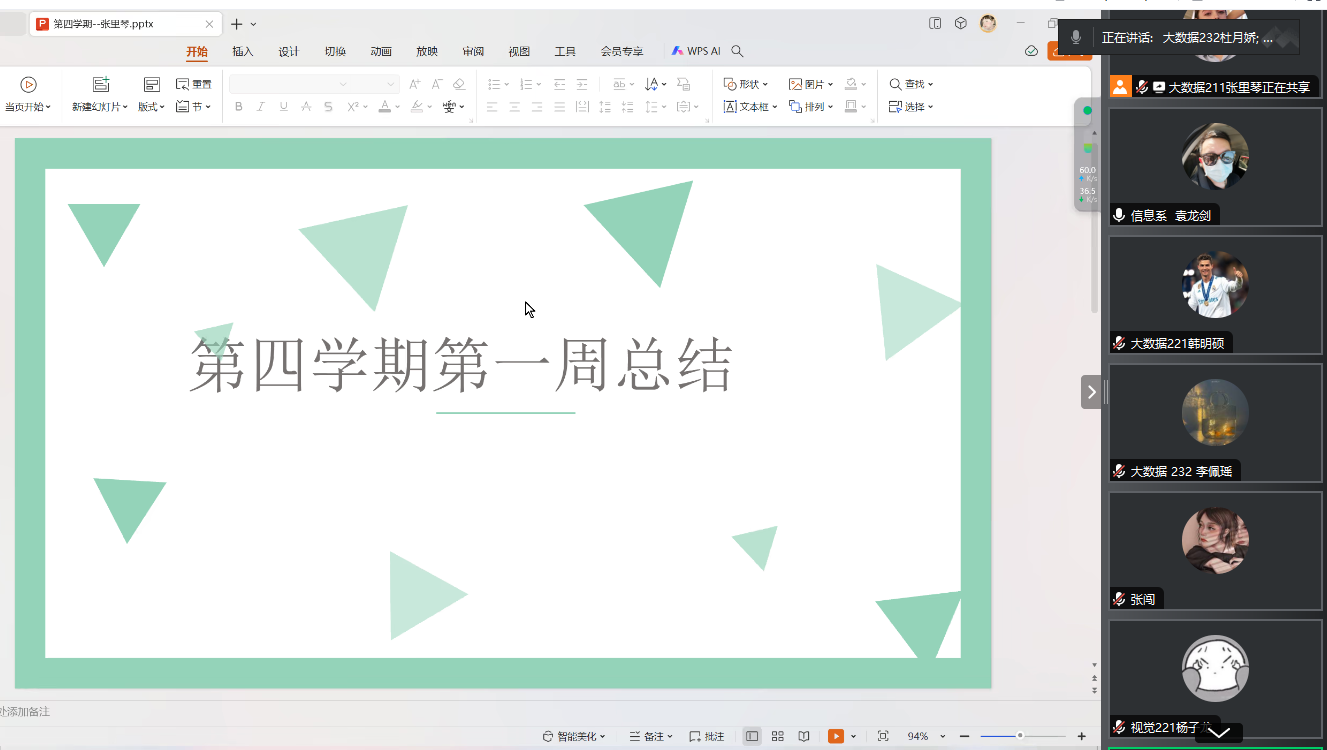Start slideshow from current slide icon

pos(28,85)
